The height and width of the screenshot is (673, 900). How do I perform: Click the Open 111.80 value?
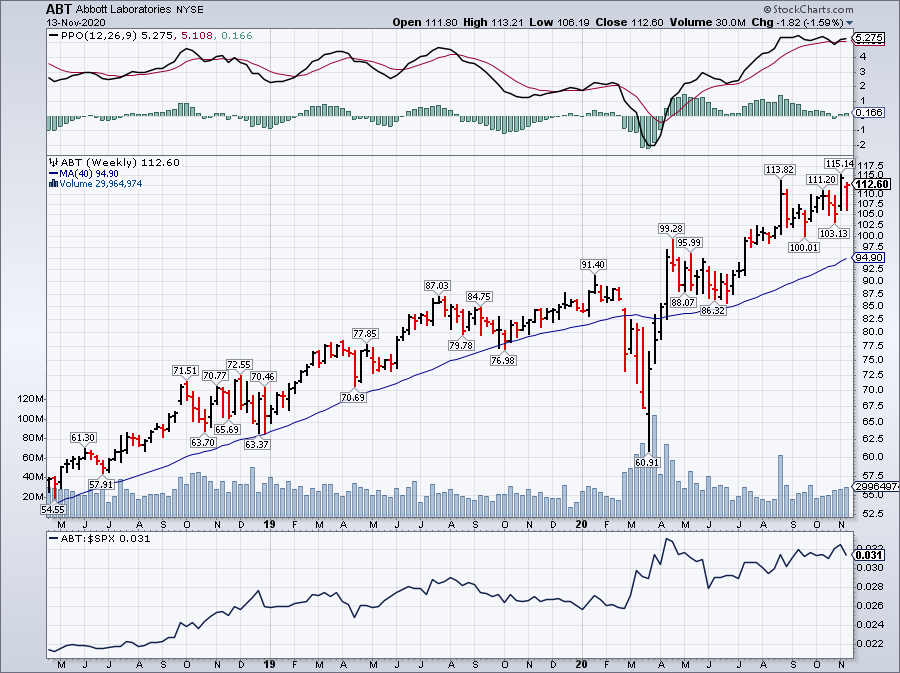(425, 22)
